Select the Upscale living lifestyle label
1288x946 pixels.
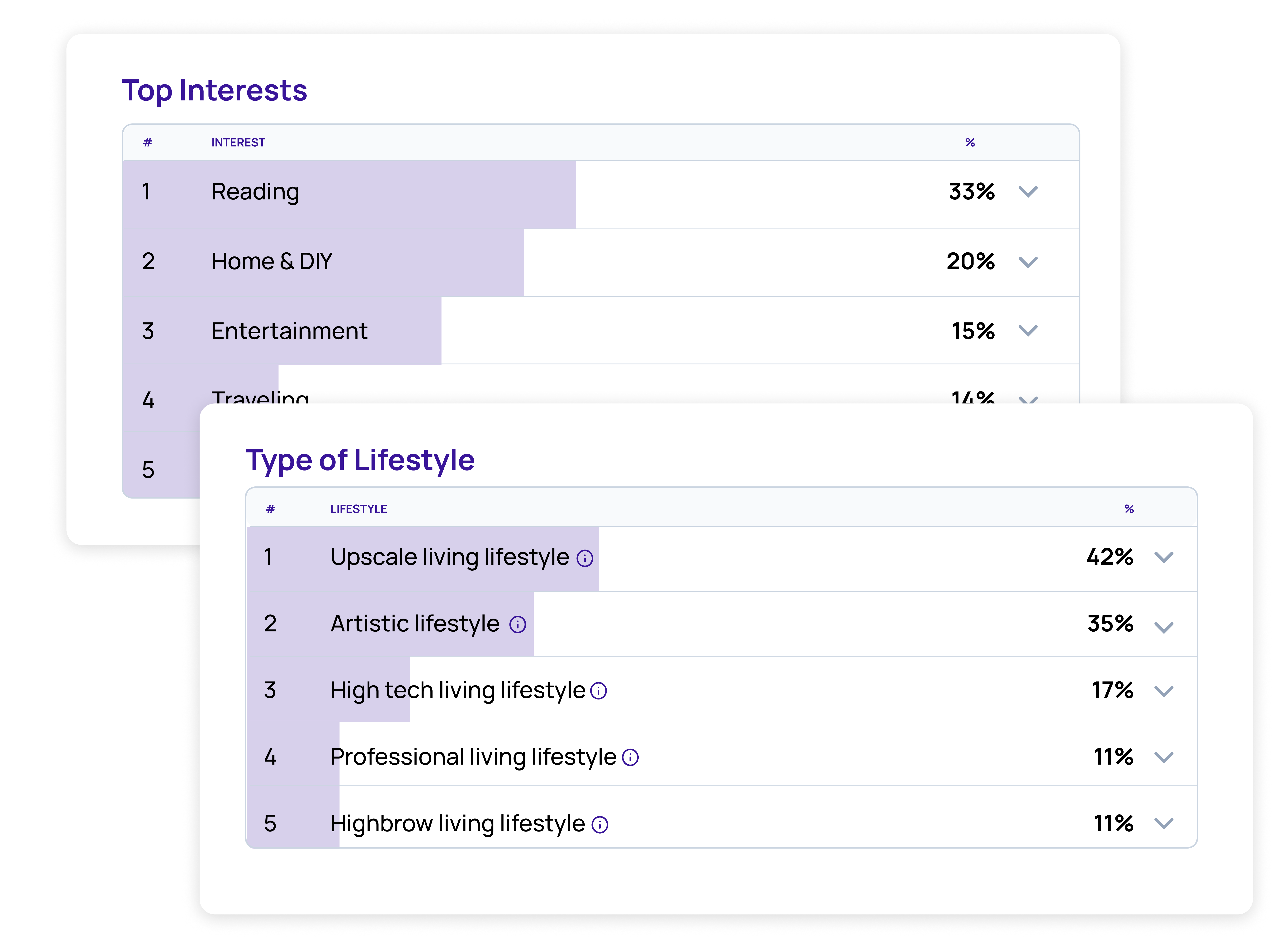pyautogui.click(x=450, y=557)
